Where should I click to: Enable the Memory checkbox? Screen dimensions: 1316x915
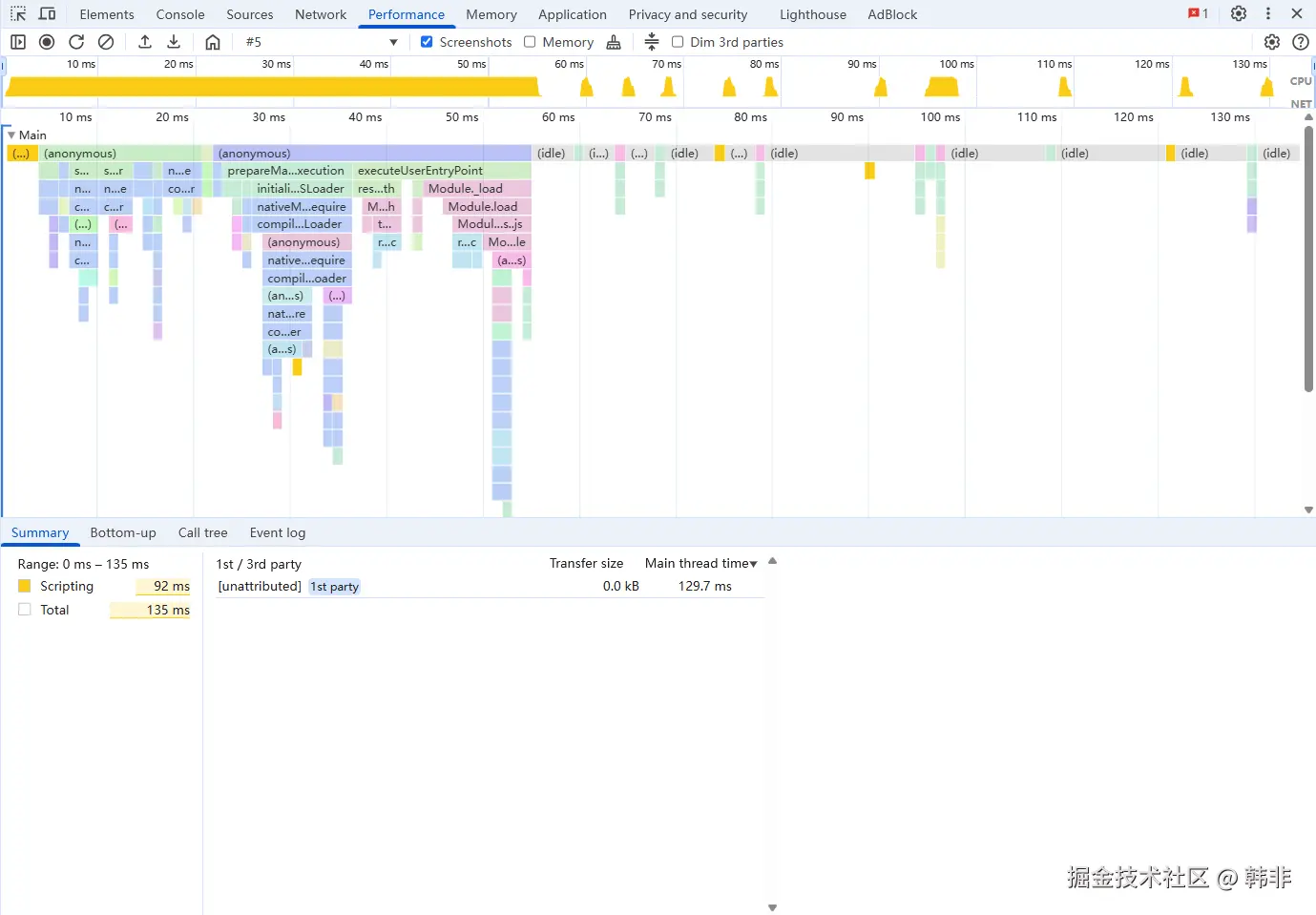530,42
